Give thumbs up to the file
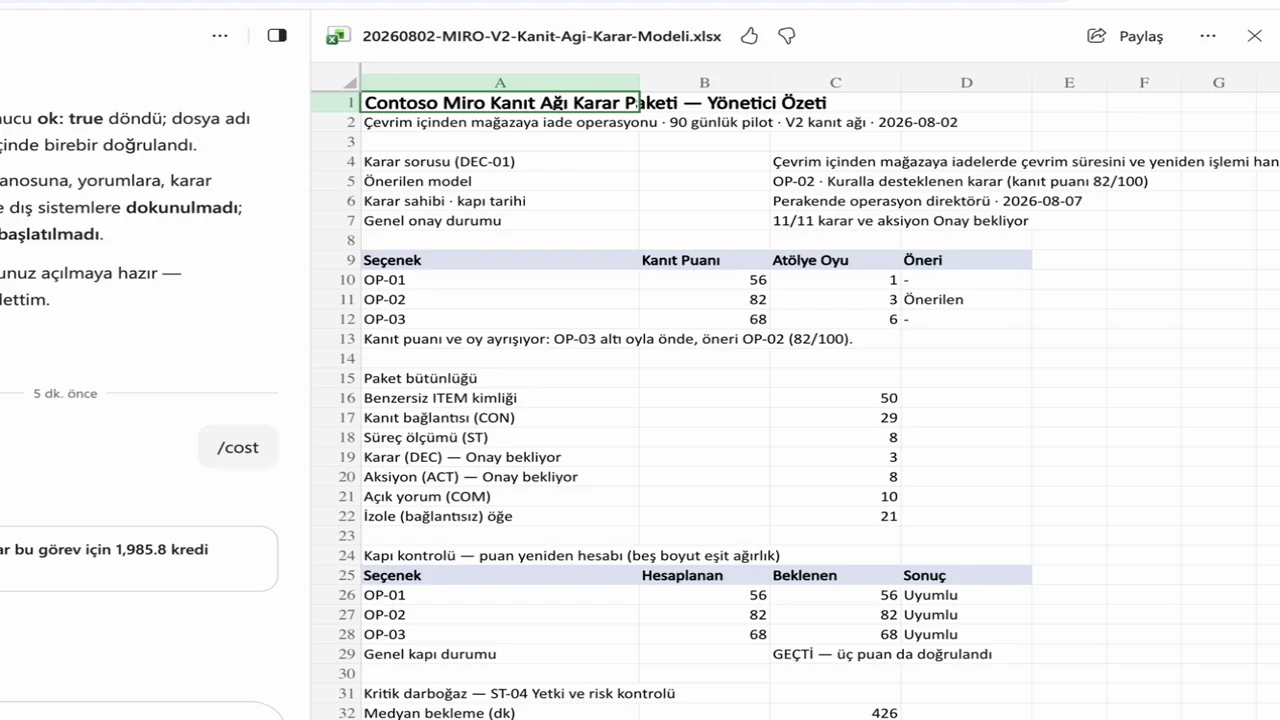This screenshot has width=1280, height=720. coord(749,36)
